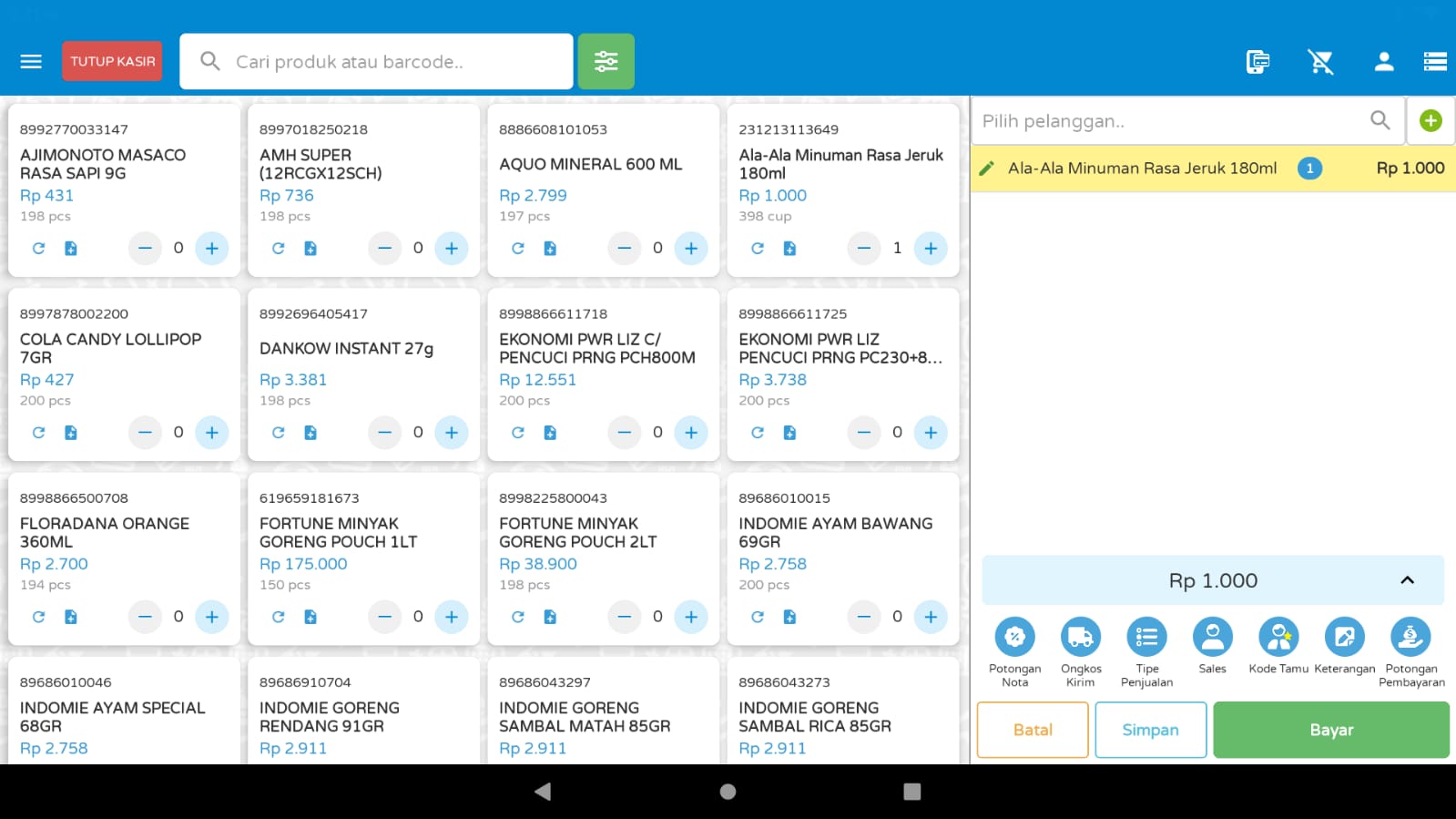Select the INDOMIE GORENG RENDANG 91GR product
1456x819 pixels.
click(x=363, y=712)
